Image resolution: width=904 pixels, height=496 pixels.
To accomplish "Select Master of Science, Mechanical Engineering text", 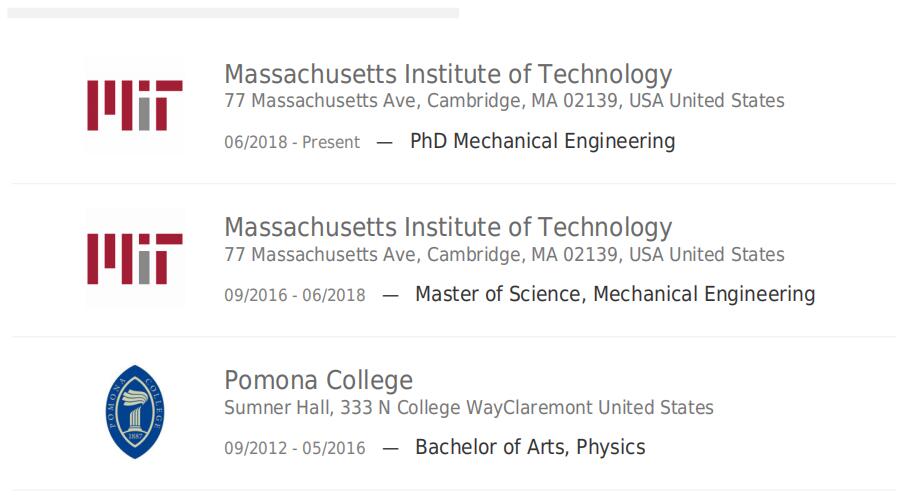I will (615, 294).
